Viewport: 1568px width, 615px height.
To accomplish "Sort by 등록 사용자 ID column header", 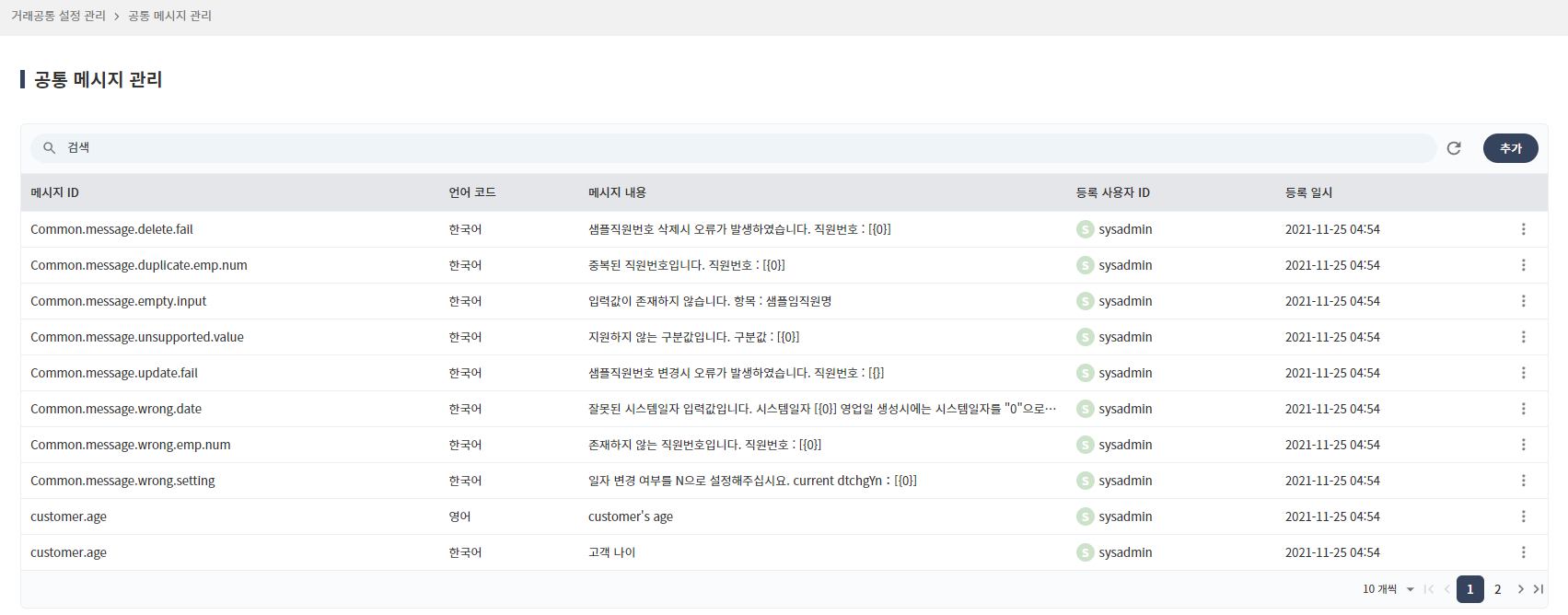I will coord(1113,192).
